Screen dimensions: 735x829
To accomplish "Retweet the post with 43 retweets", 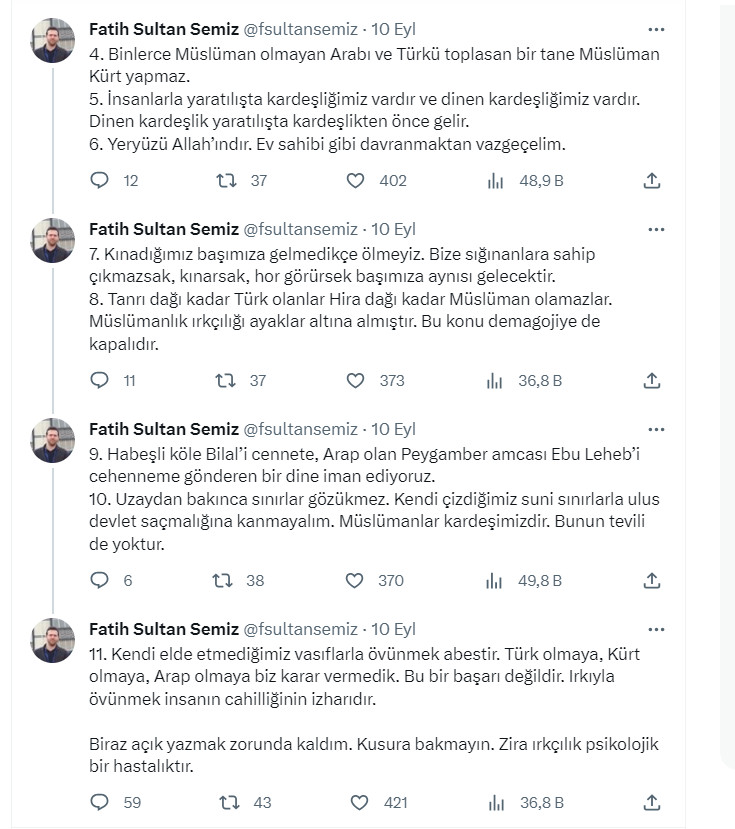I will coord(227,802).
